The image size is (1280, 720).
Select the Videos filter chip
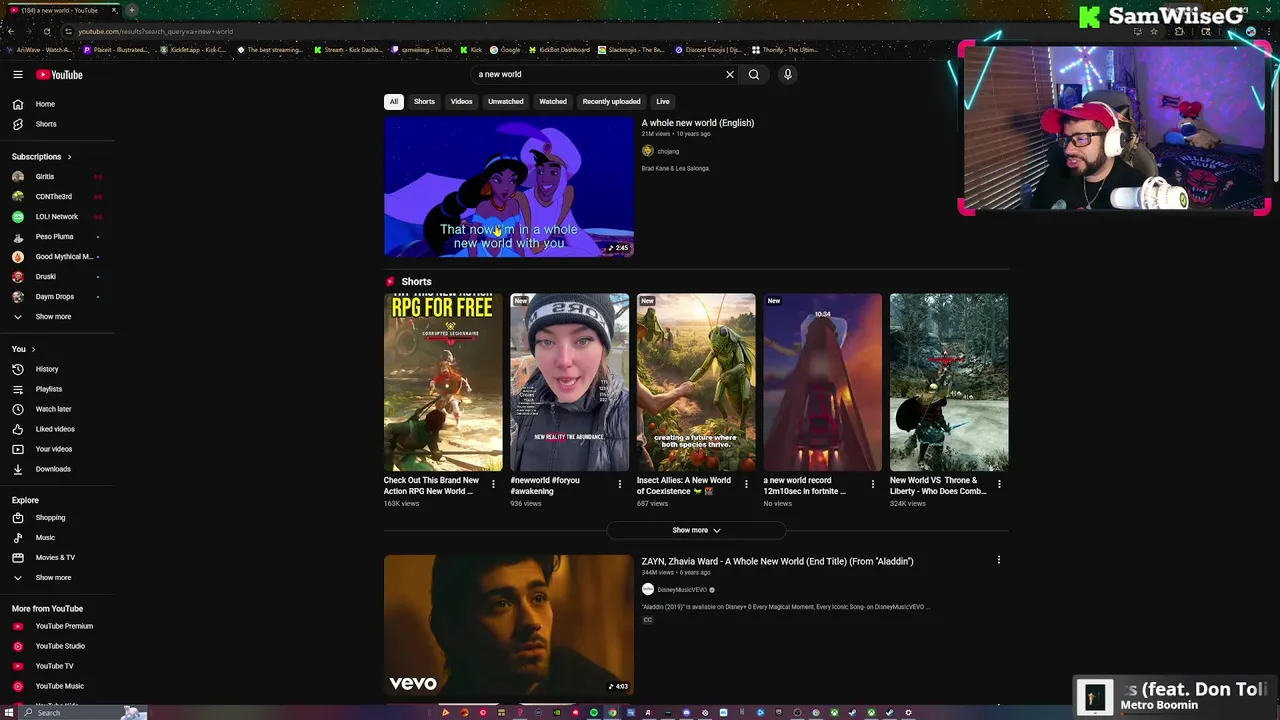[x=461, y=101]
